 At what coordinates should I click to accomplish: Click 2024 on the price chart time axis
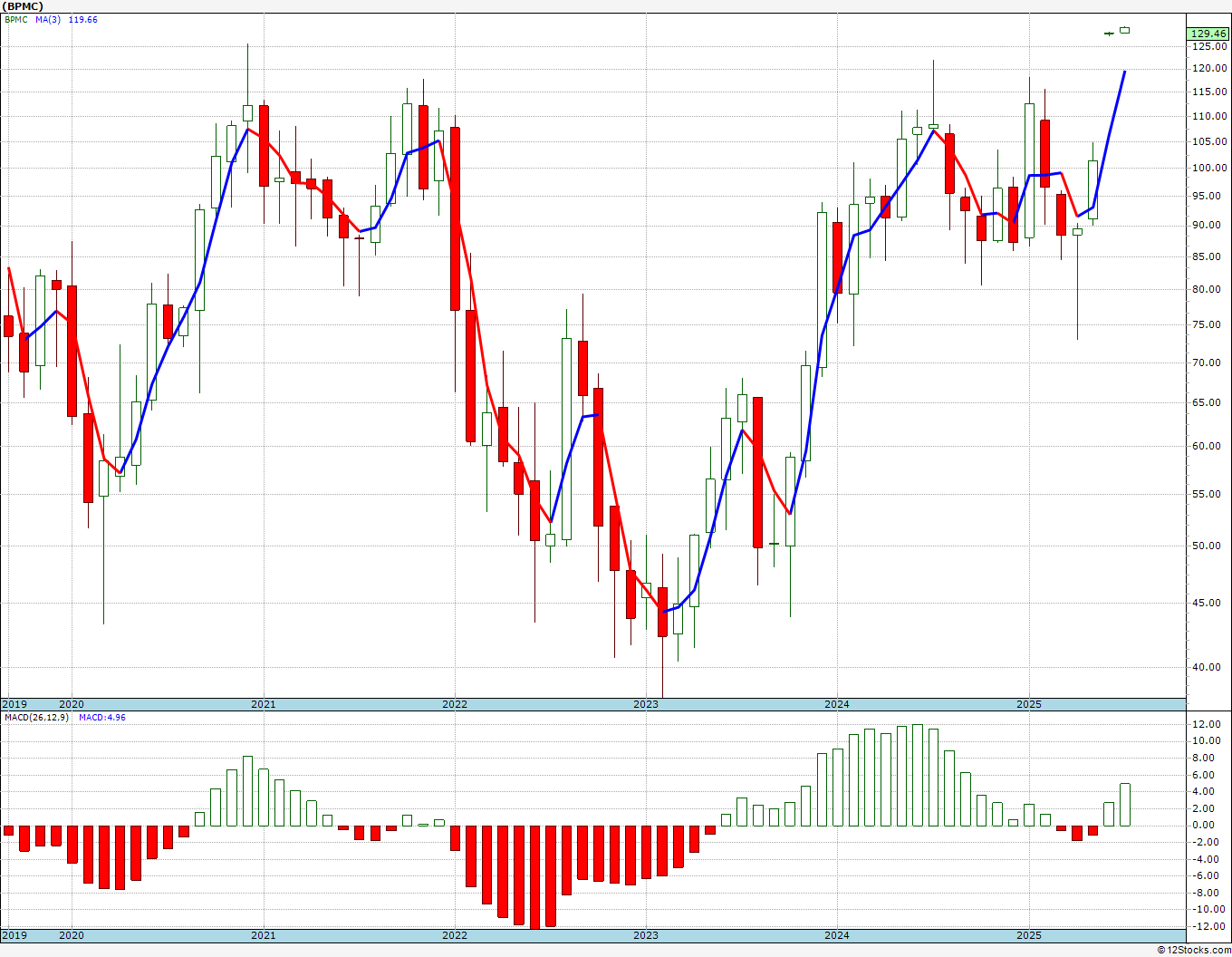[x=837, y=704]
